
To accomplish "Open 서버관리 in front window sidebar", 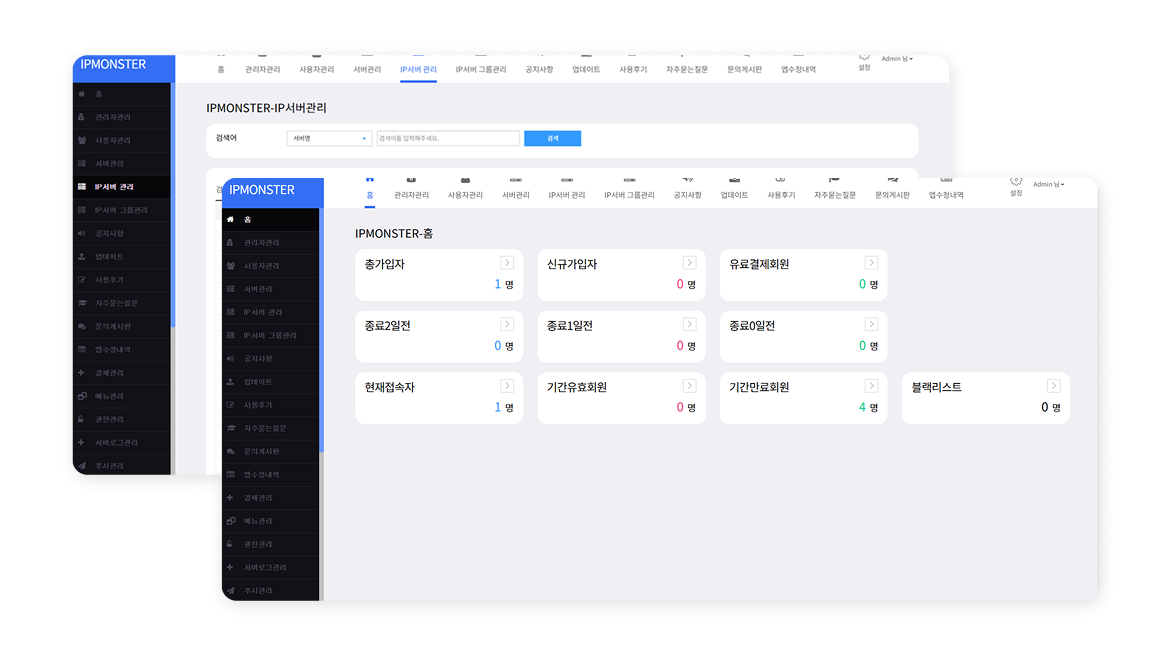I will (271, 289).
